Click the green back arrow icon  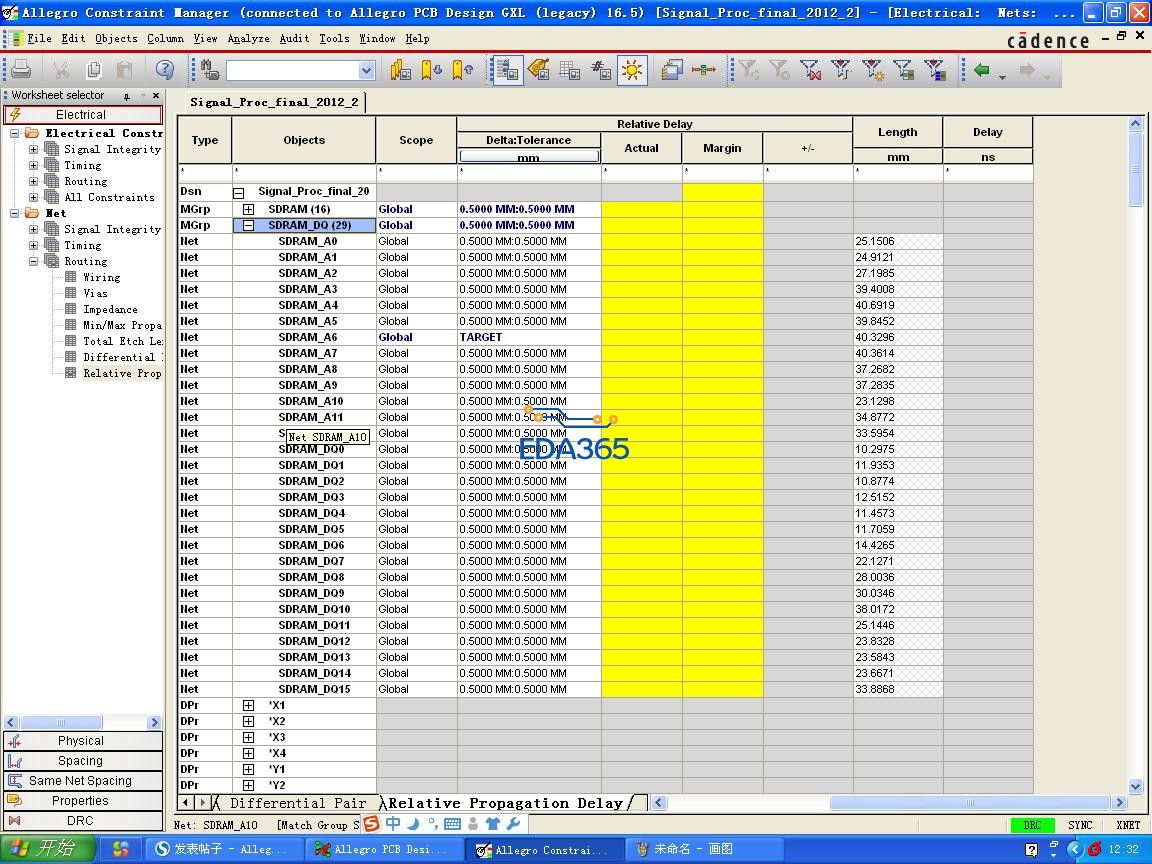[x=981, y=70]
